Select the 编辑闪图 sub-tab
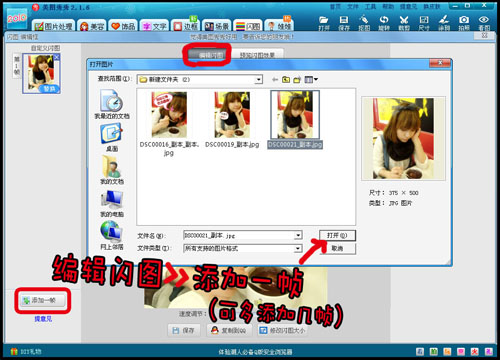500x360 pixels. [x=207, y=55]
